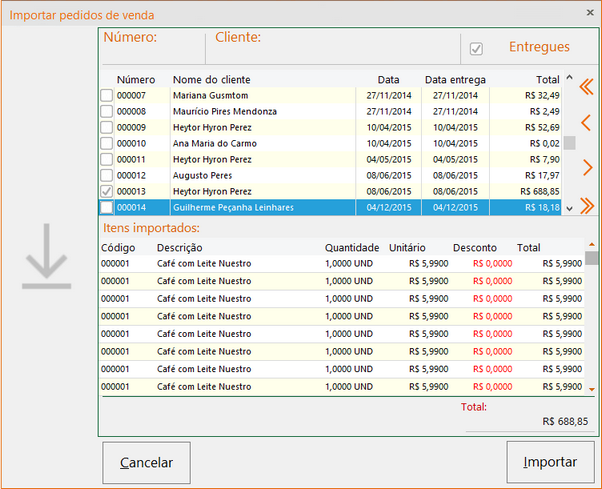Image resolution: width=602 pixels, height=489 pixels.
Task: Toggle the Entregues checkbox
Action: [x=476, y=49]
